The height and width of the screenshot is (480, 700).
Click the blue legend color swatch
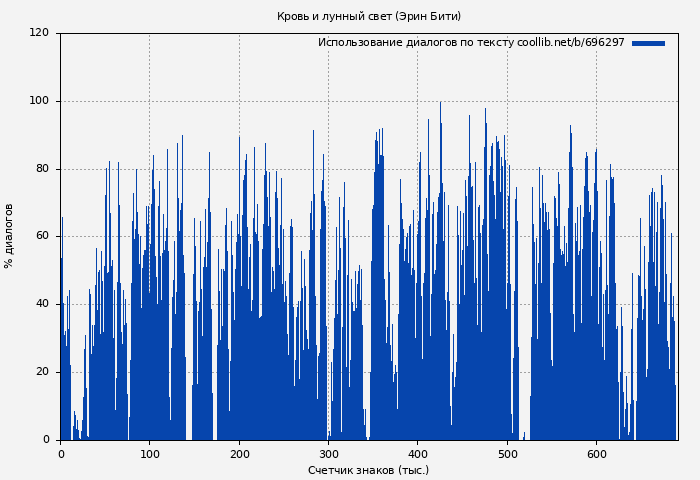[648, 43]
